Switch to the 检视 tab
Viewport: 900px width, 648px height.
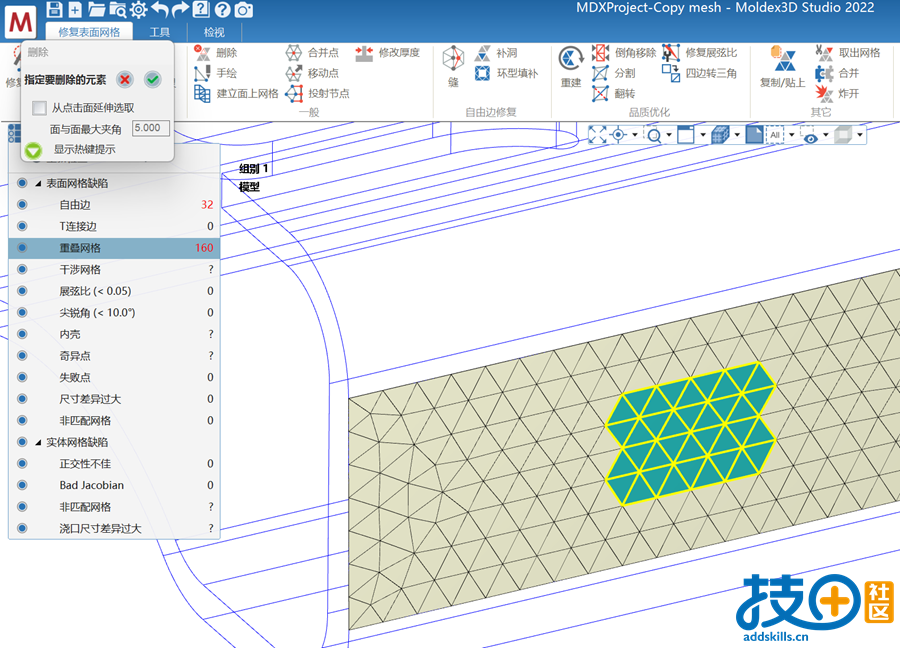[214, 32]
